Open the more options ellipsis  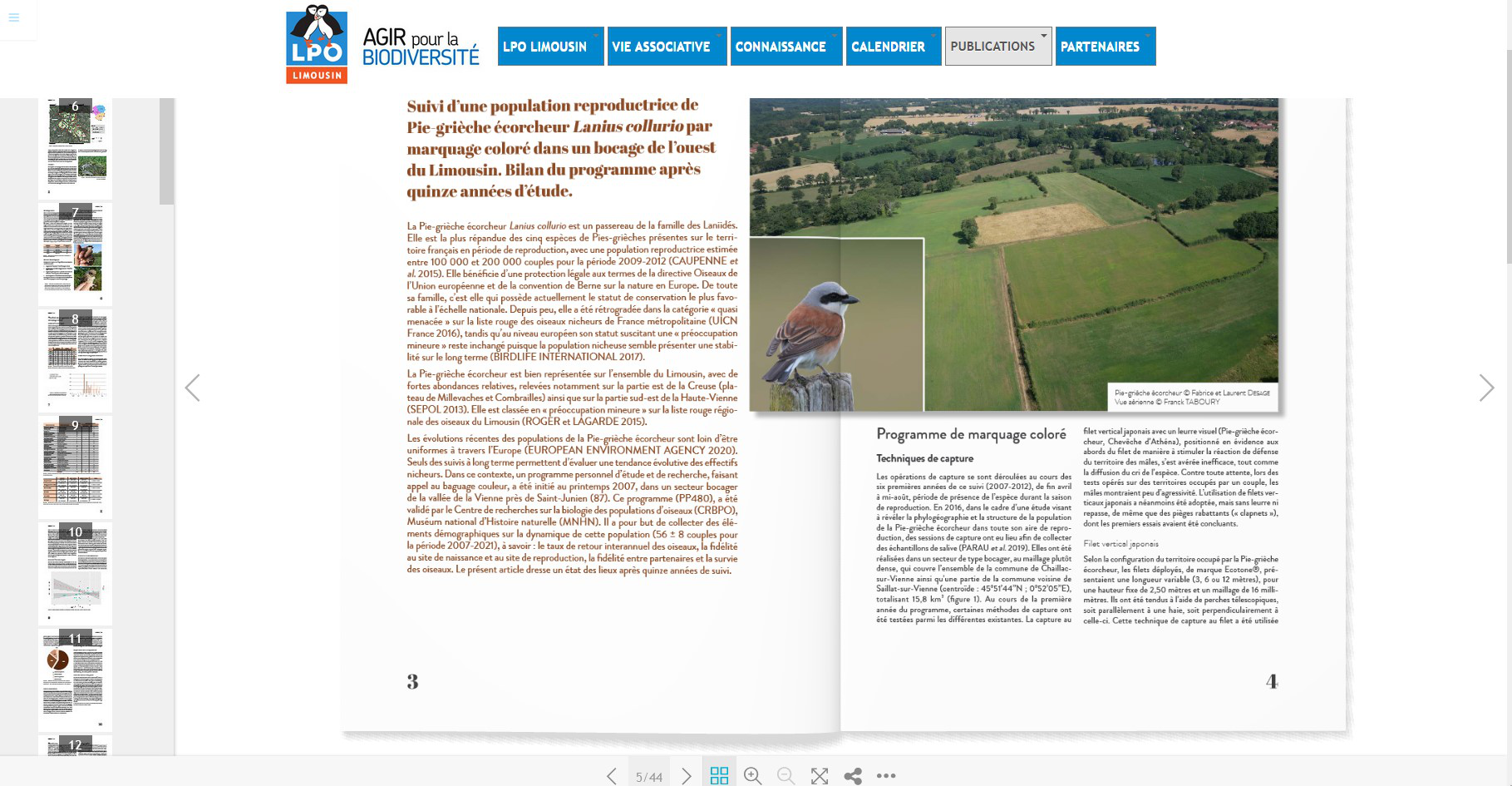[886, 775]
